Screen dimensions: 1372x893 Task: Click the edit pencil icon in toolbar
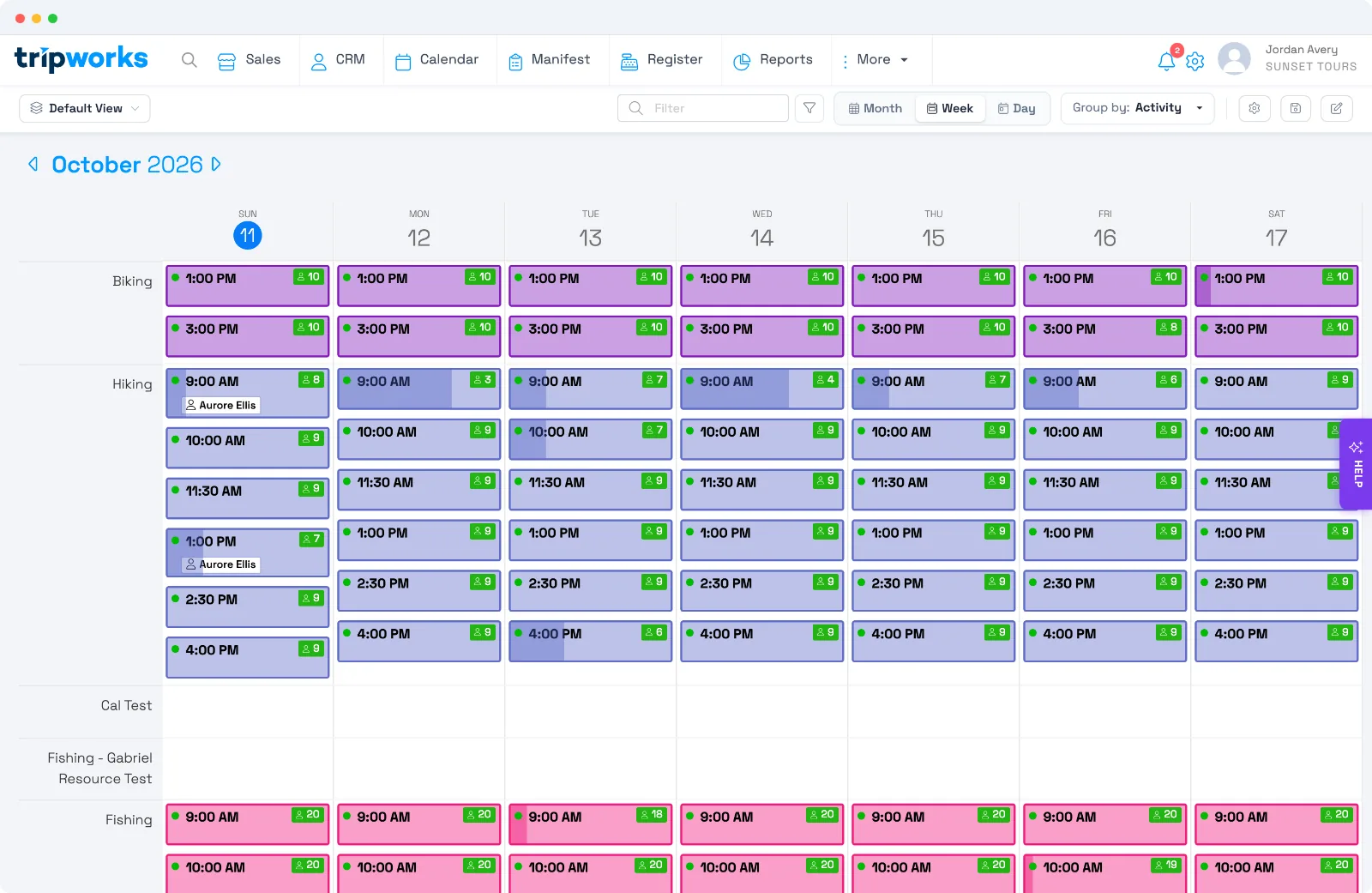[1337, 108]
